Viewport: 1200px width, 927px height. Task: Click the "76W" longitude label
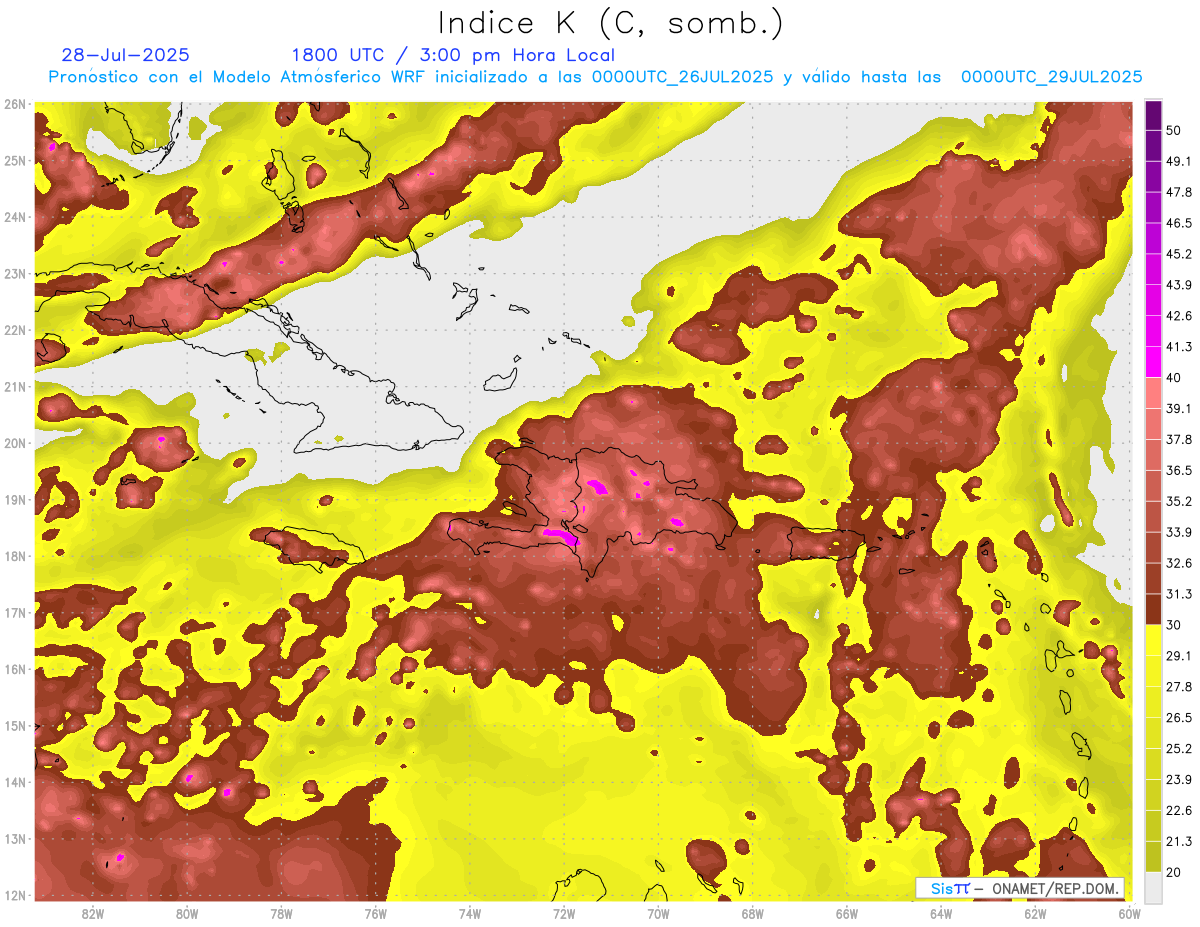click(376, 914)
